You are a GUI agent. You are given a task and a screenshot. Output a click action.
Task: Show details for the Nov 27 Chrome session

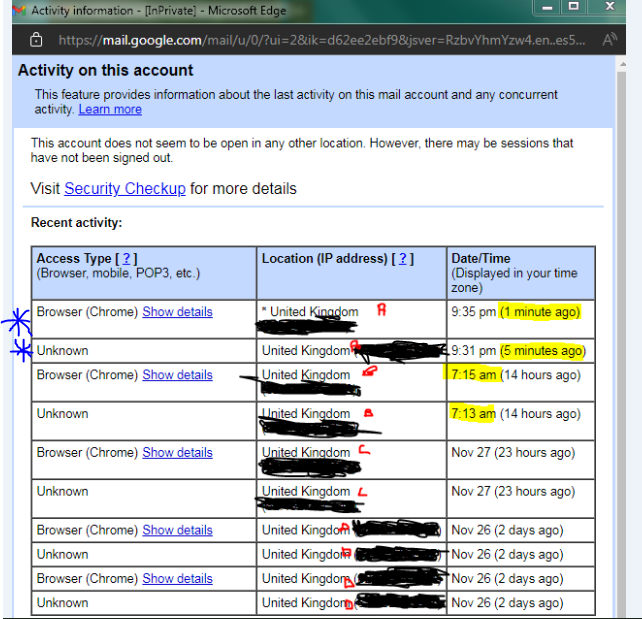click(177, 452)
